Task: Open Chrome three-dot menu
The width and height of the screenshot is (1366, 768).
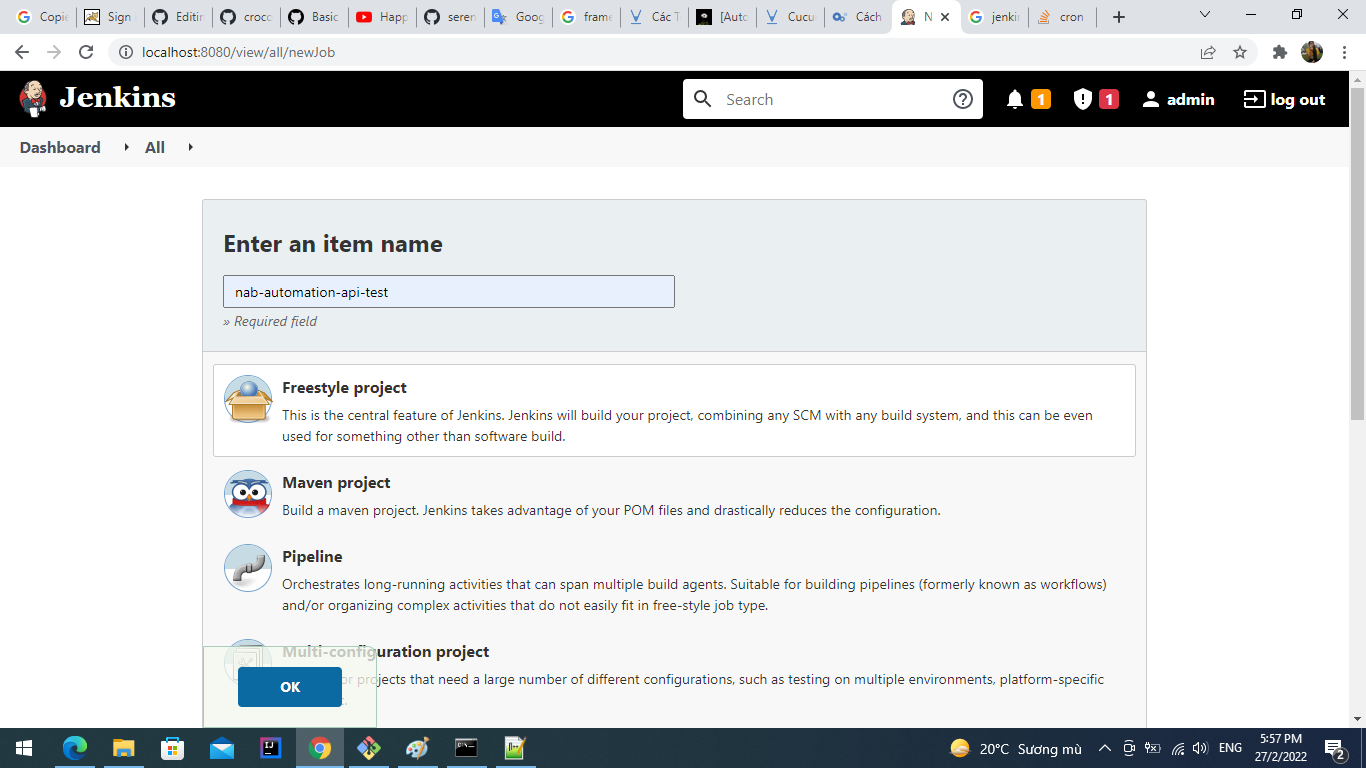Action: click(x=1345, y=52)
